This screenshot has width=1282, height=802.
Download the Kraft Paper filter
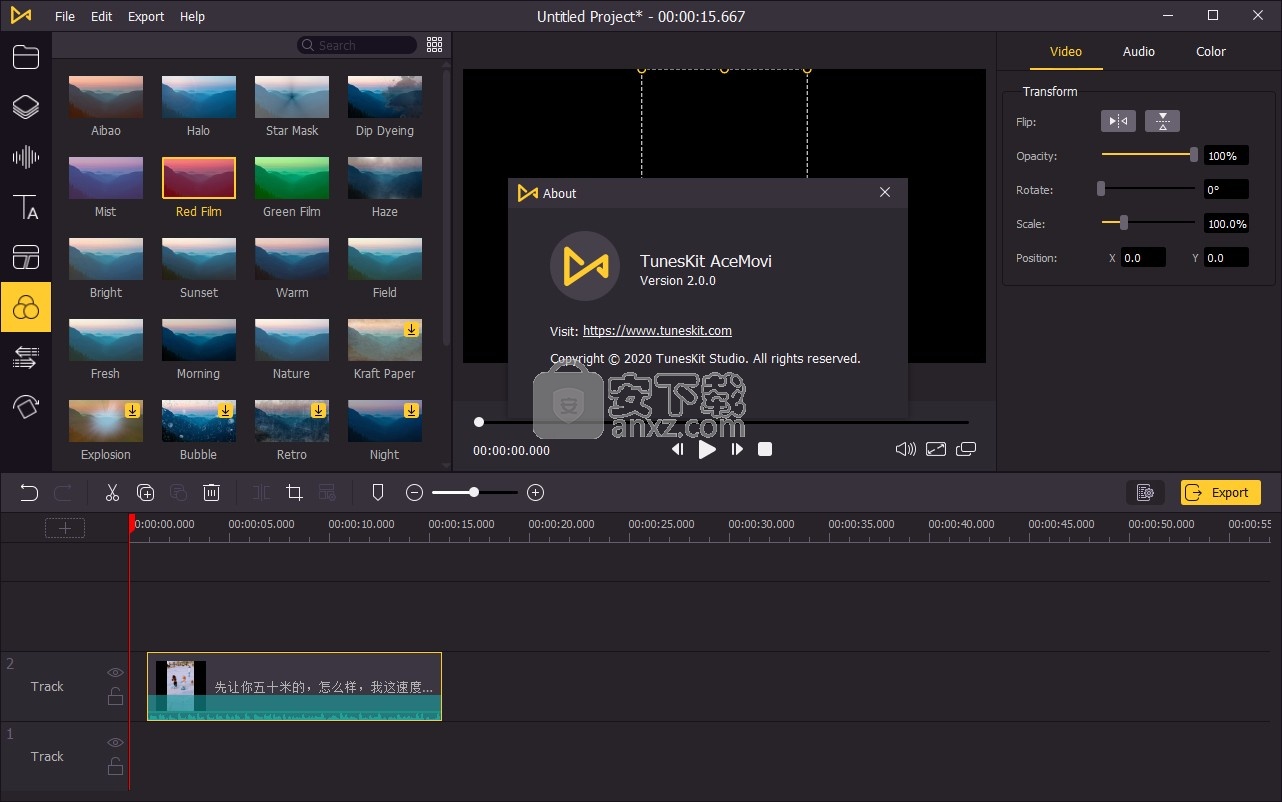pyautogui.click(x=411, y=329)
